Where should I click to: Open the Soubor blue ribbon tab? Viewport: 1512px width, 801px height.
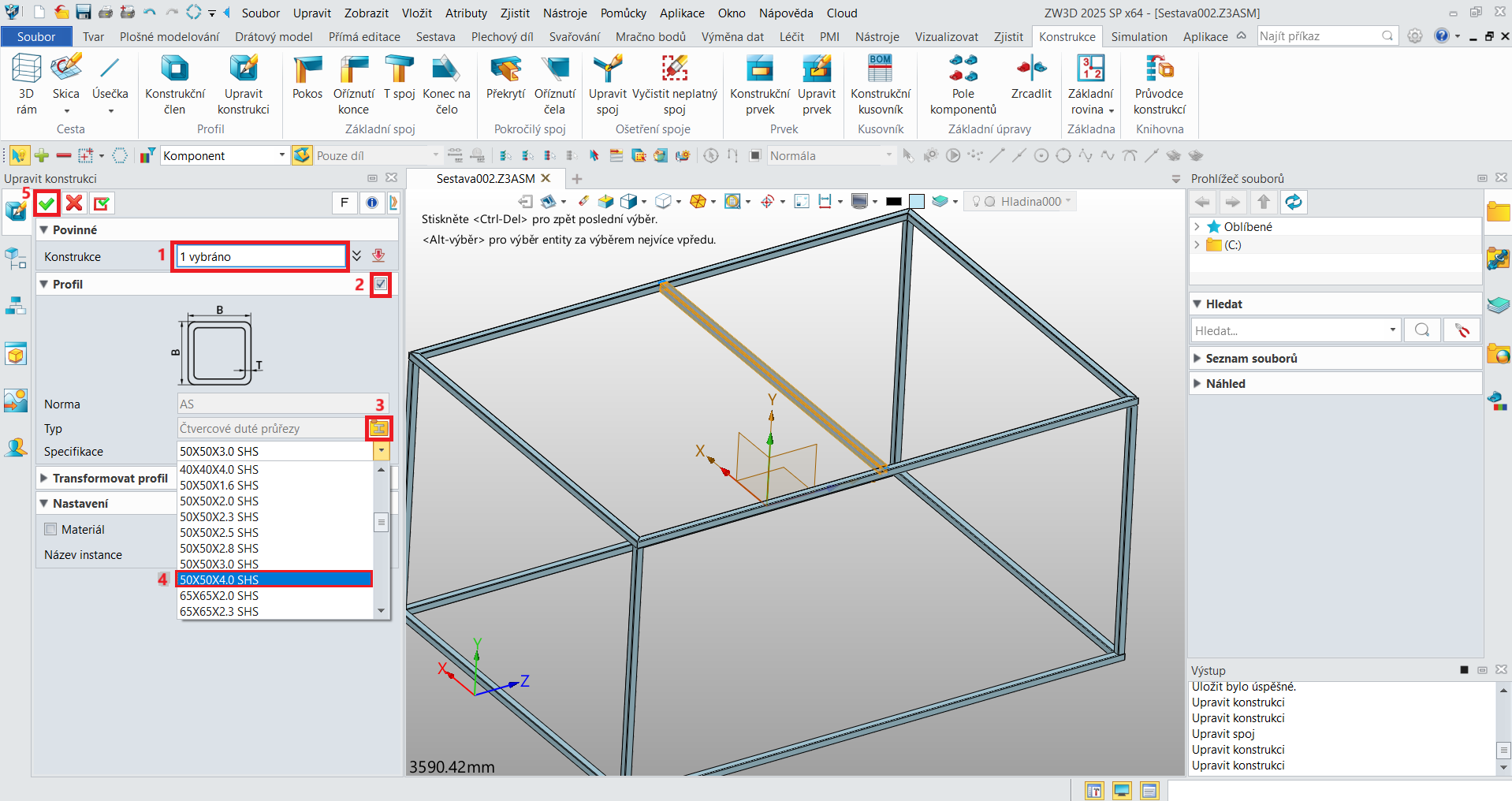pos(36,36)
